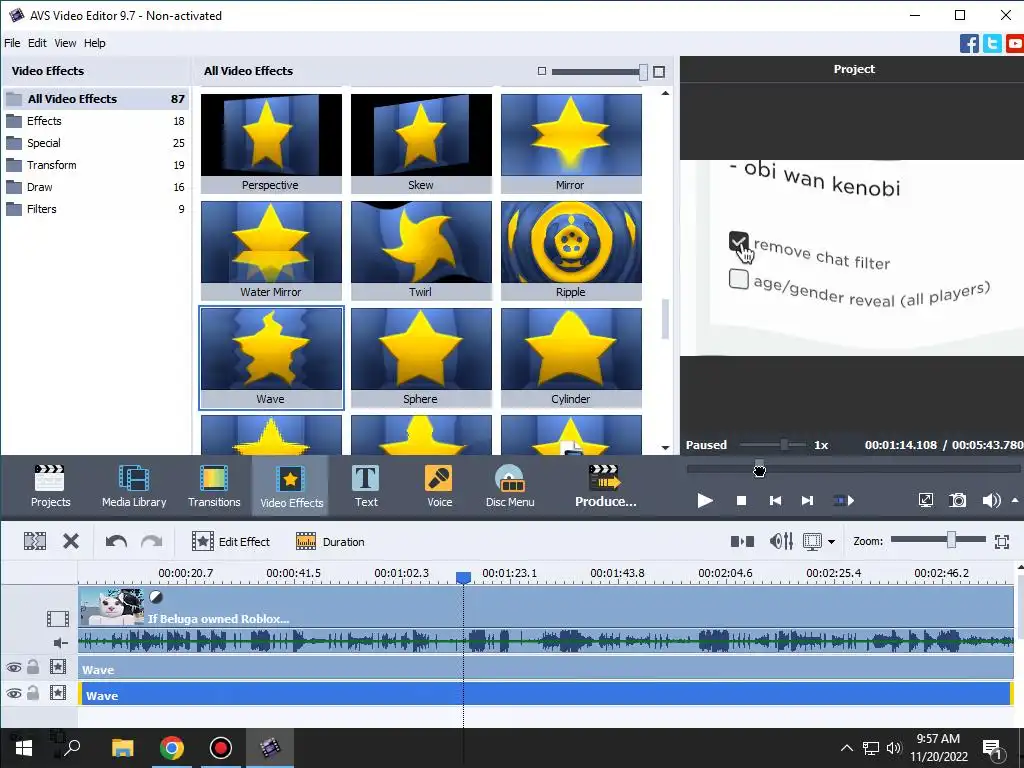The height and width of the screenshot is (768, 1024).
Task: Select the Water Mirror effect
Action: click(x=271, y=250)
